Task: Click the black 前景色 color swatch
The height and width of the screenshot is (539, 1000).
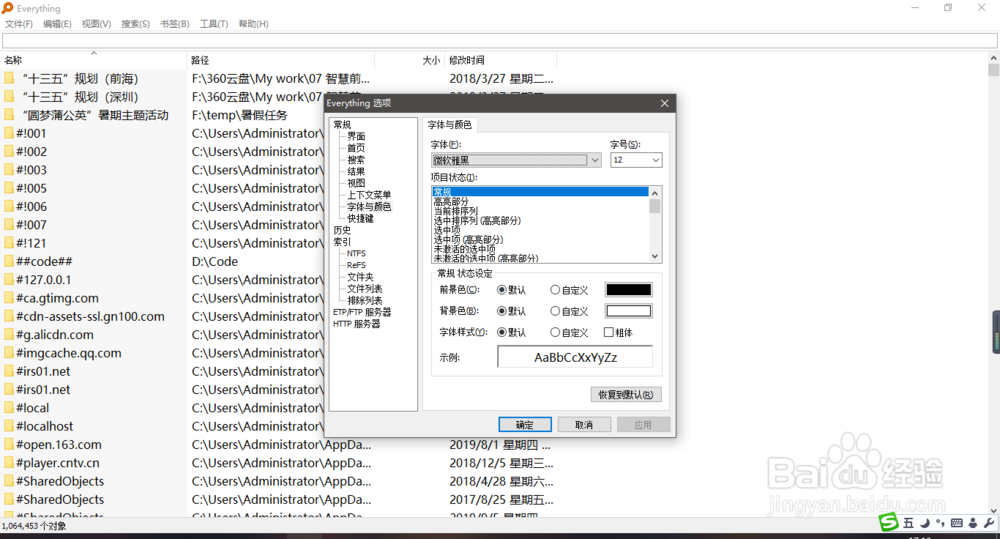Action: pyautogui.click(x=628, y=290)
